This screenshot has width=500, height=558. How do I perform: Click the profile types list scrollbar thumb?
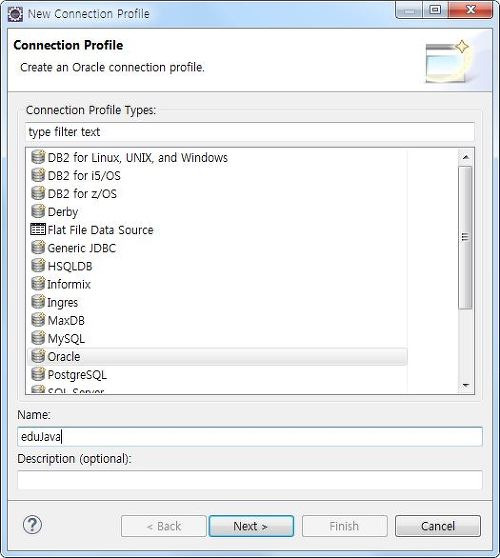(466, 237)
